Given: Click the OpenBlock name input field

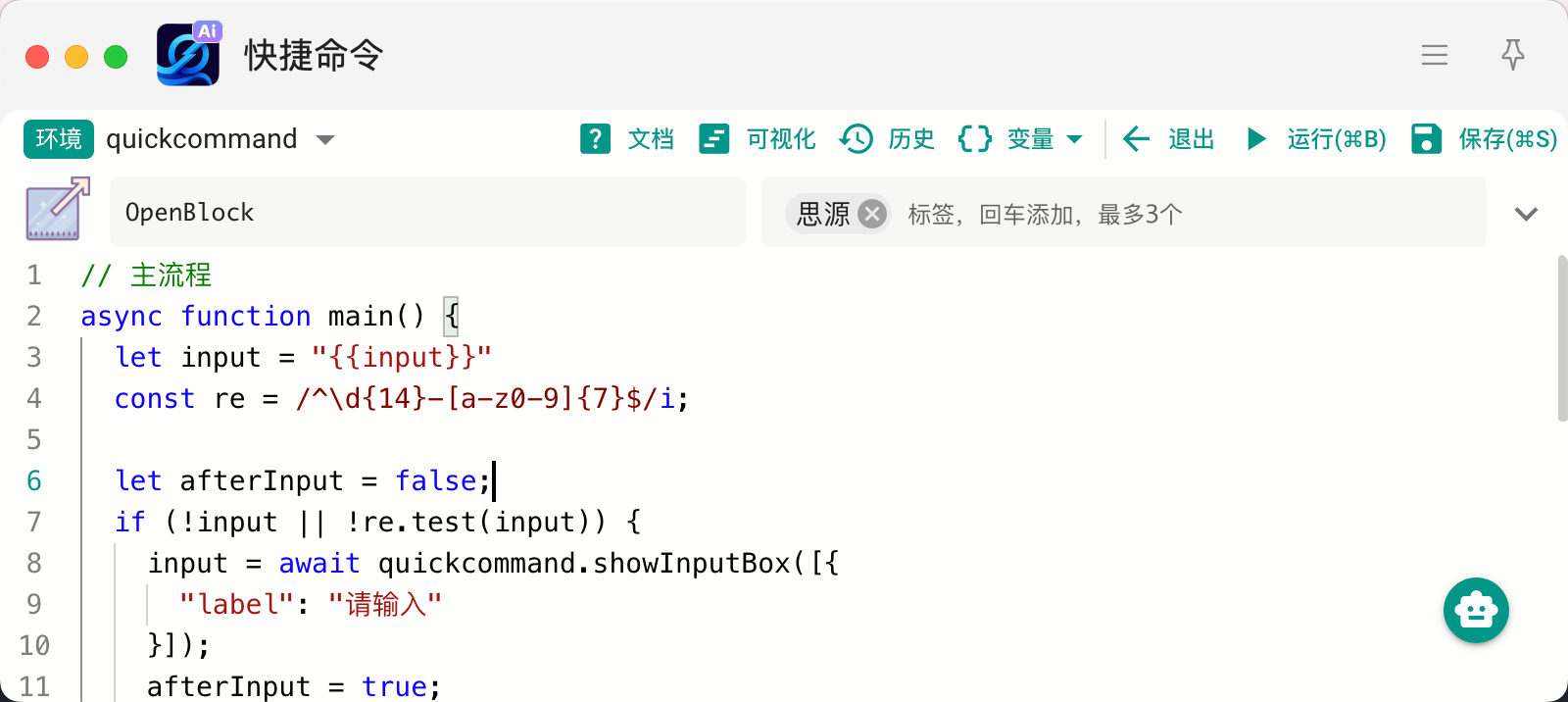Looking at the screenshot, I should coord(427,212).
